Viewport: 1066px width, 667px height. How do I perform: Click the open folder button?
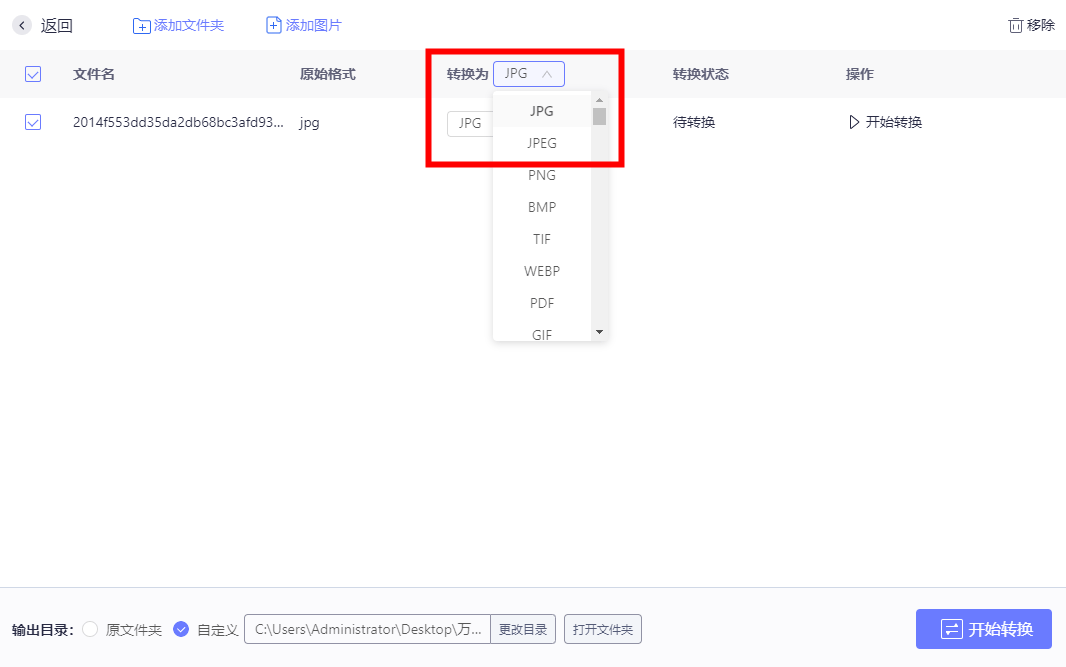[603, 630]
